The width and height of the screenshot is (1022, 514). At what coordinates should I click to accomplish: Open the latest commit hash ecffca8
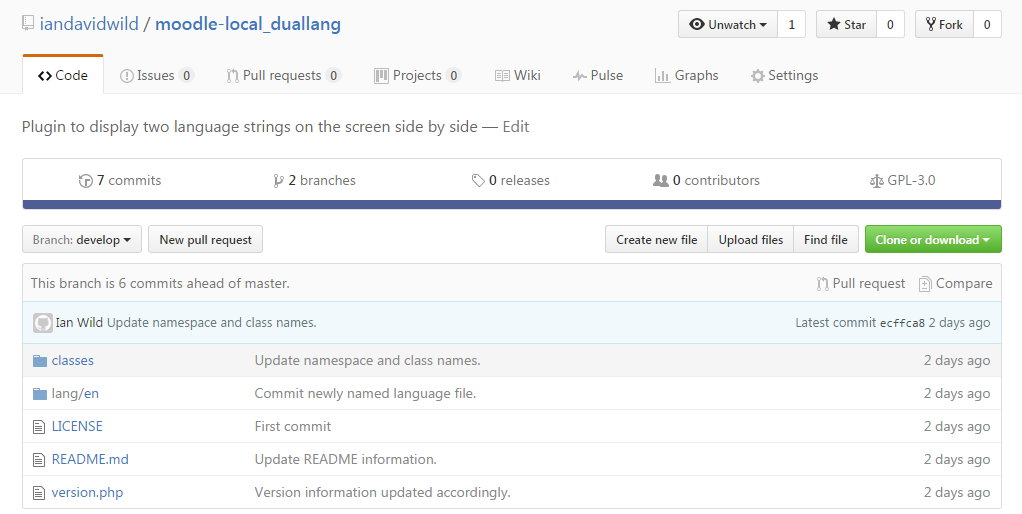902,323
